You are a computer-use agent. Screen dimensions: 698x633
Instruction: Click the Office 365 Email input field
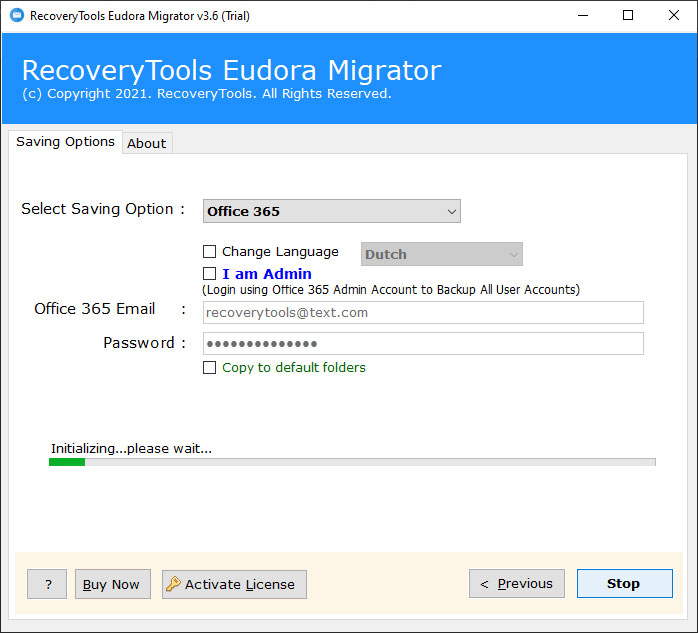[x=423, y=312]
